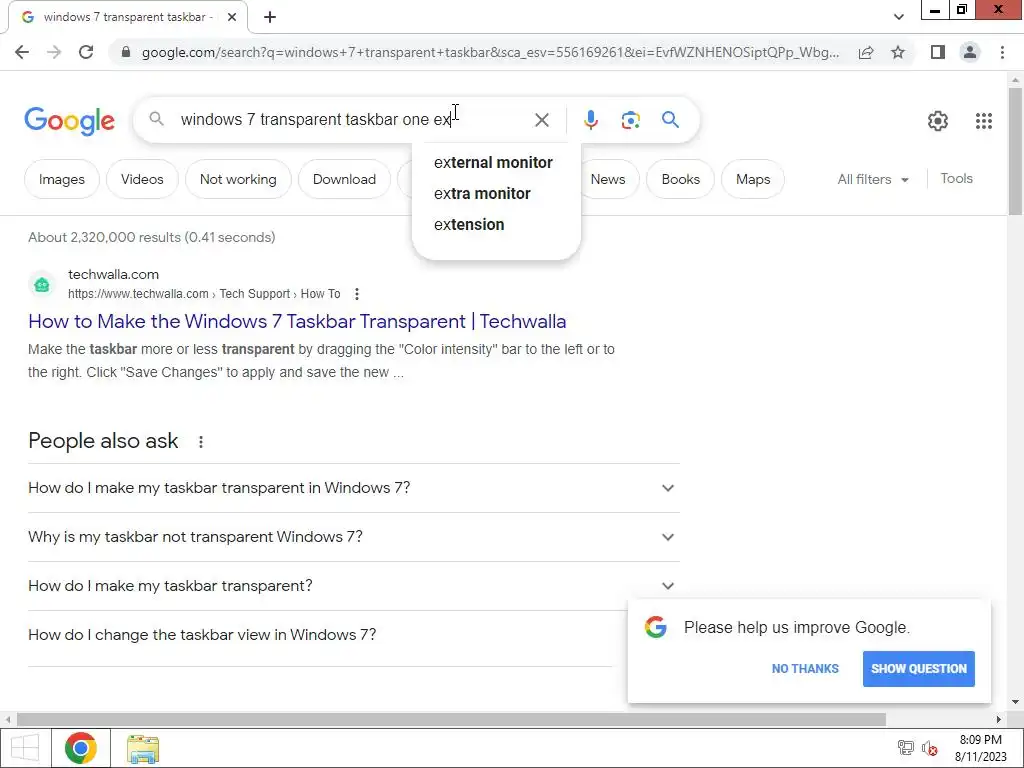Open Google apps grid
Viewport: 1024px width, 768px height.
[x=984, y=121]
